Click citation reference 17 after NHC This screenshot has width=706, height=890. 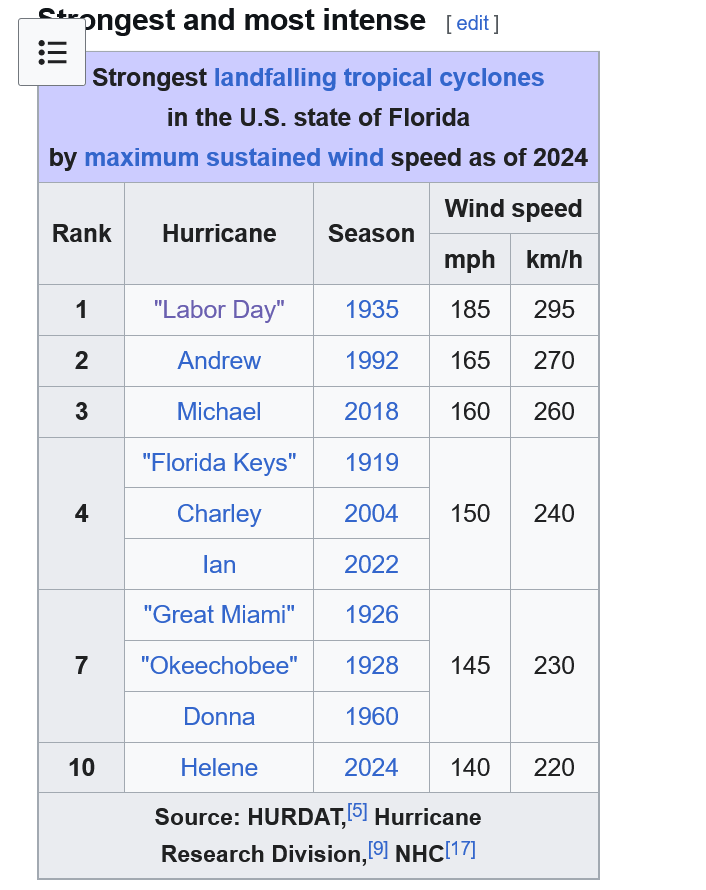460,849
